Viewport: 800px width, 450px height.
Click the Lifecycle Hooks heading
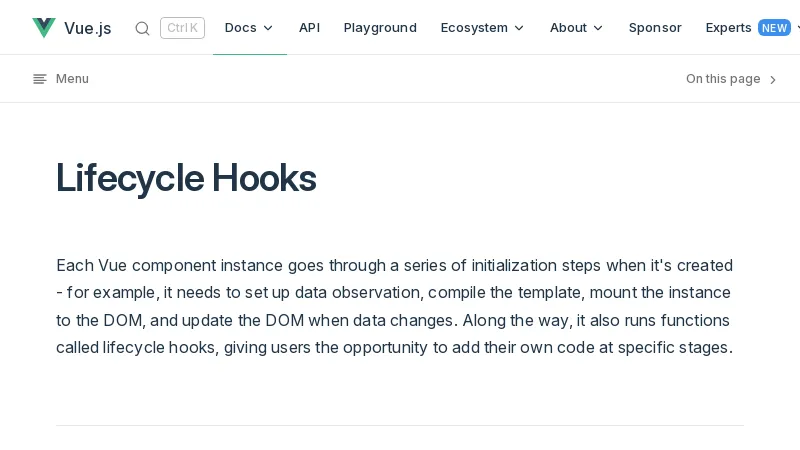click(x=186, y=178)
